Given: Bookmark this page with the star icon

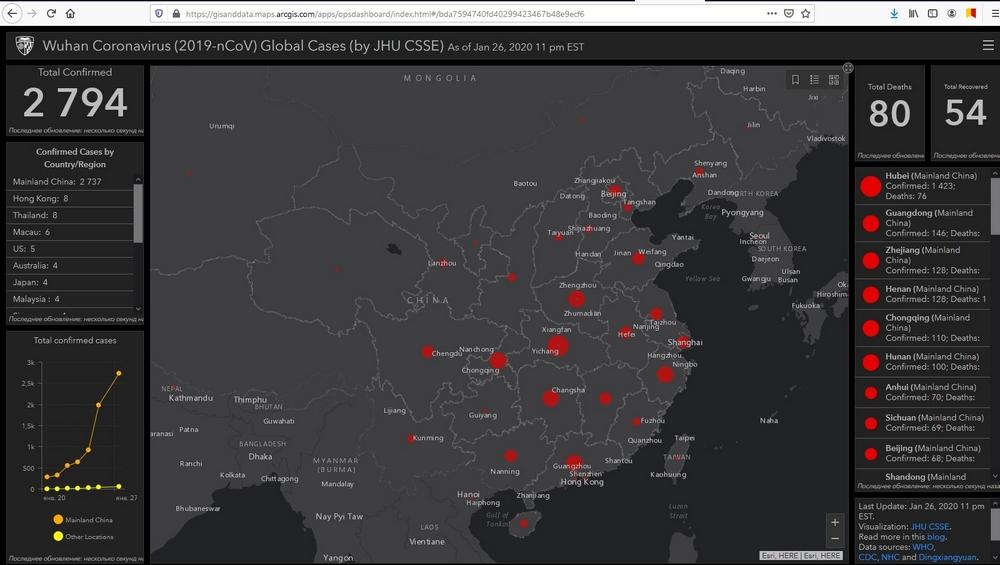Looking at the screenshot, I should (806, 14).
